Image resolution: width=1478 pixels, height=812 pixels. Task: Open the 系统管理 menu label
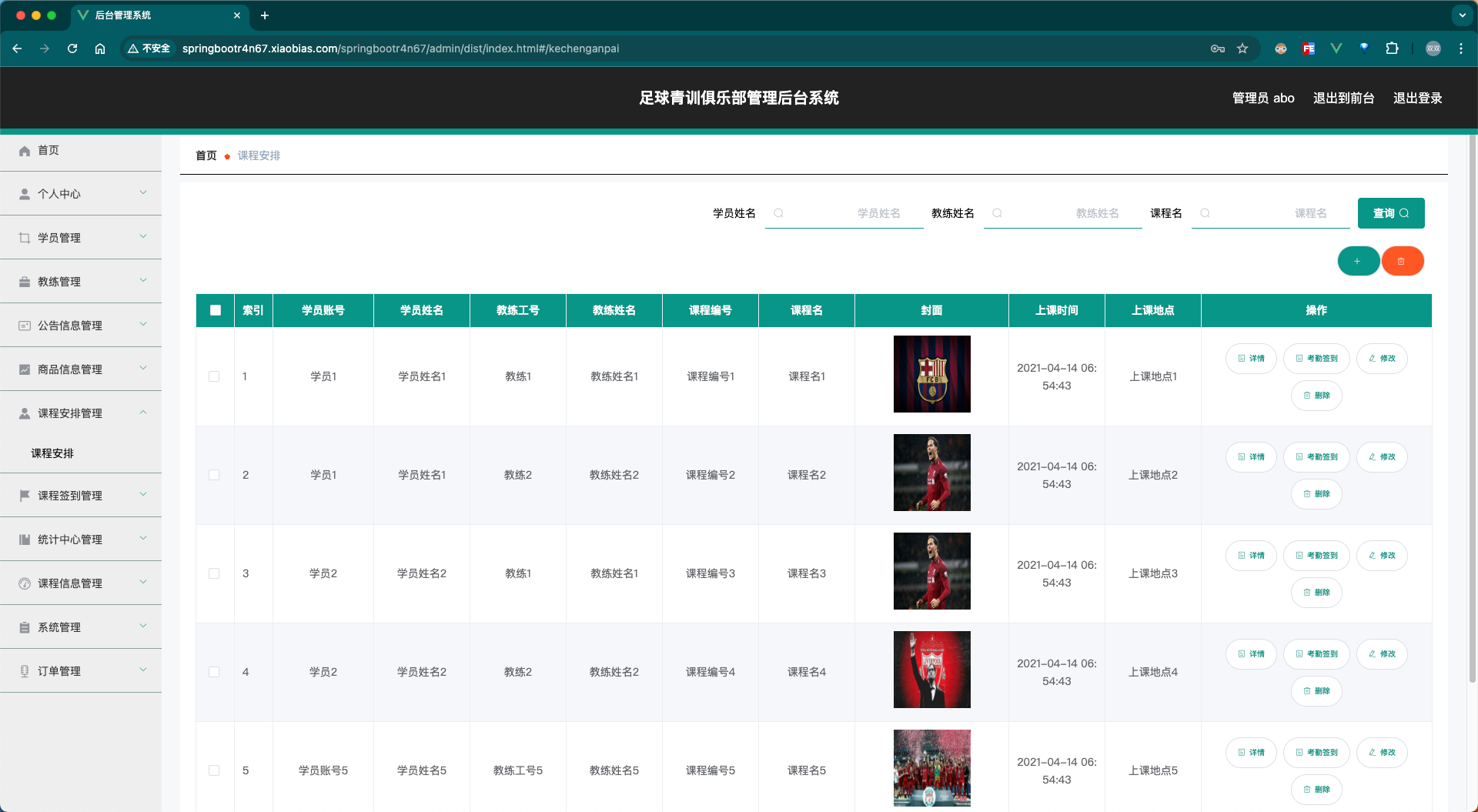coord(59,627)
